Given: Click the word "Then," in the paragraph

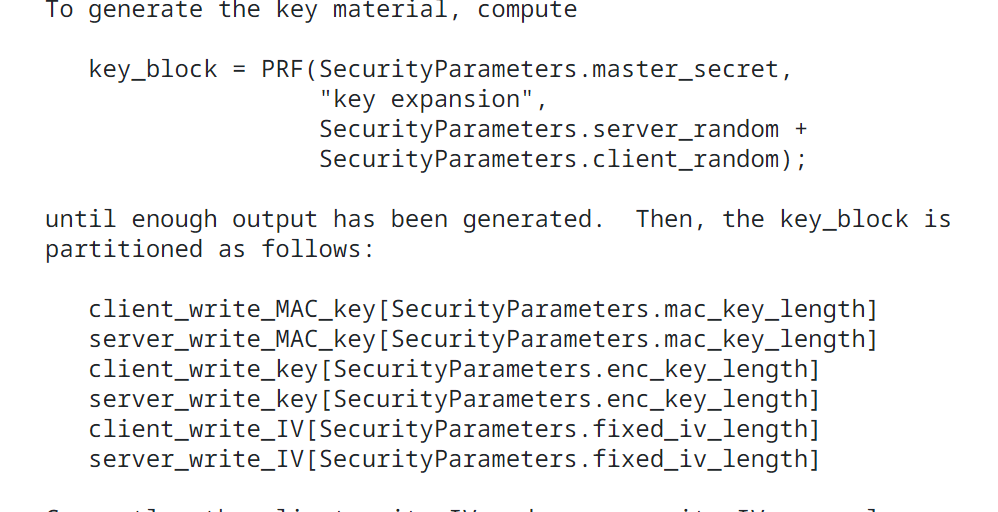Looking at the screenshot, I should (672, 219).
